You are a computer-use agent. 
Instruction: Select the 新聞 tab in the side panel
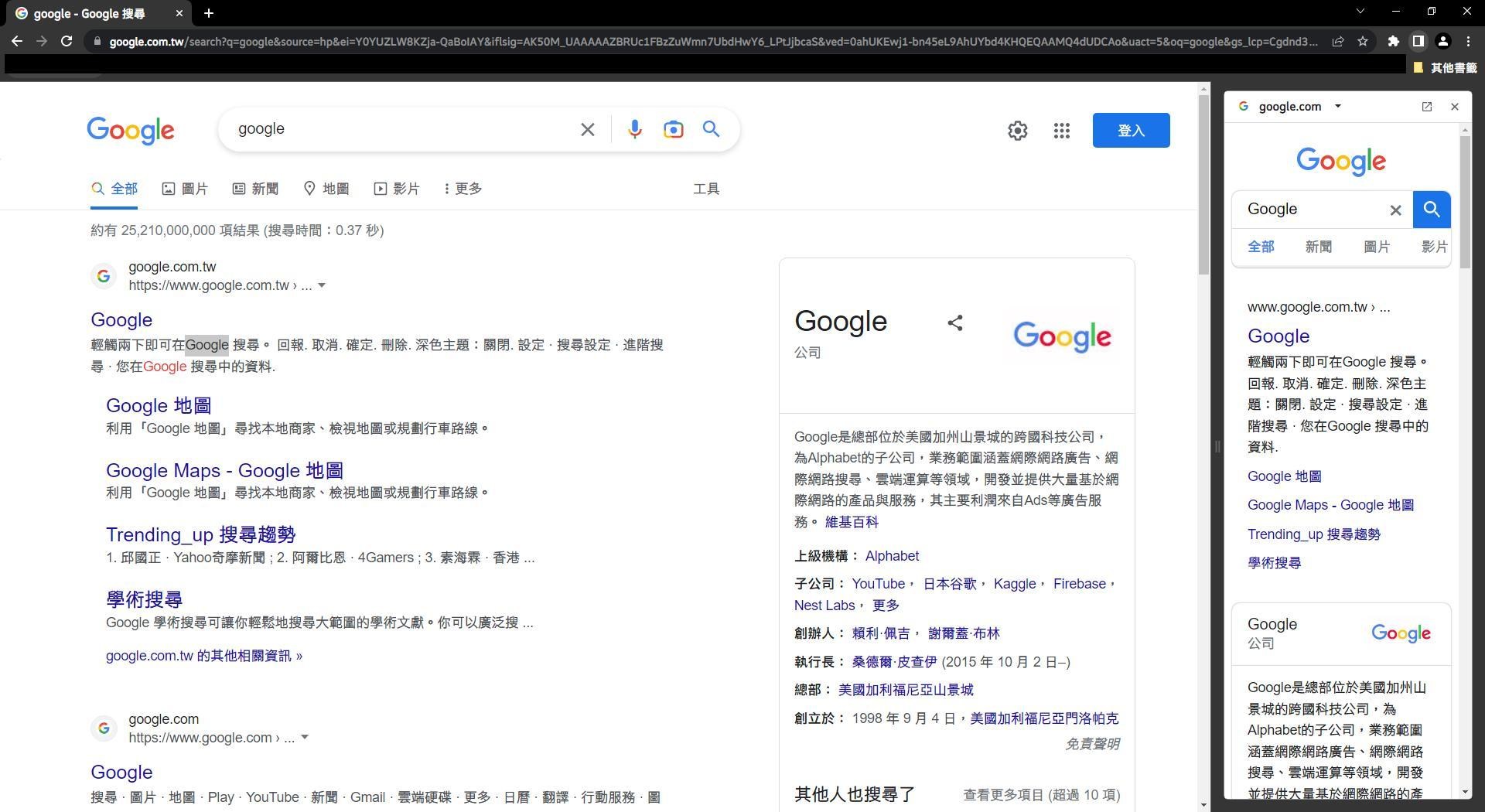1319,246
